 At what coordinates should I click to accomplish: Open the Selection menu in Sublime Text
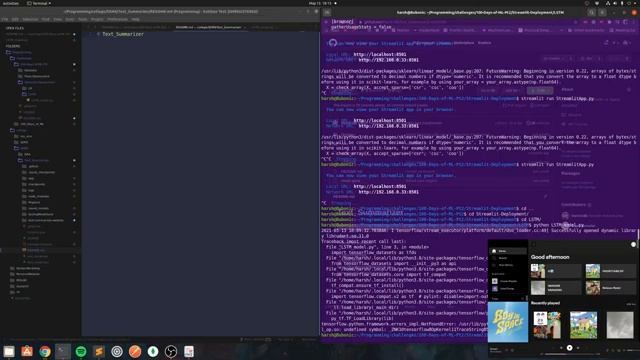pos(30,19)
